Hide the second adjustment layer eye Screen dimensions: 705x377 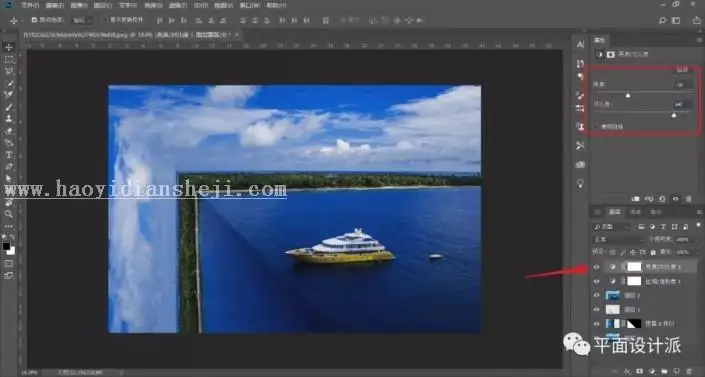pyautogui.click(x=597, y=281)
